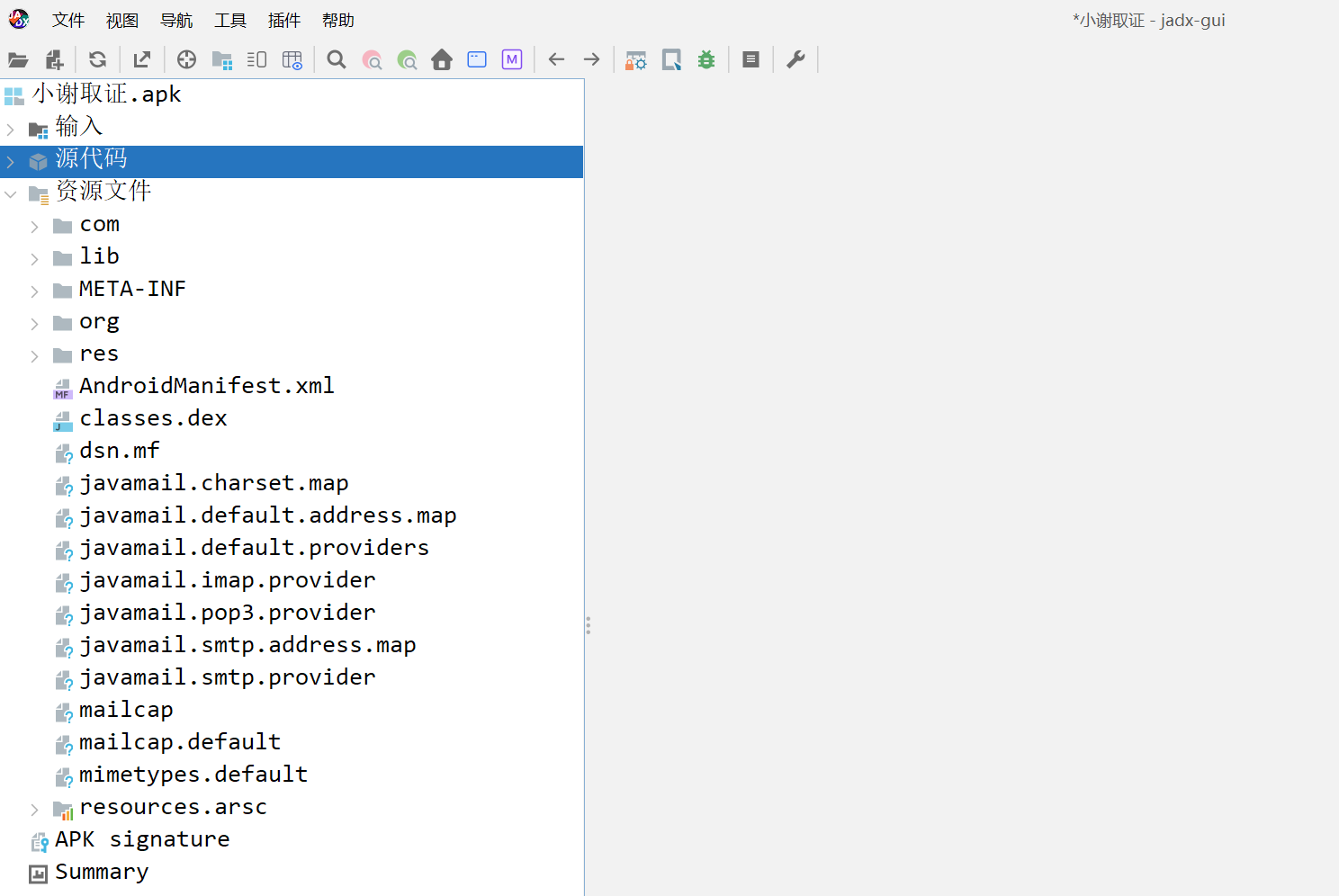Image resolution: width=1339 pixels, height=896 pixels.
Task: Select javamail.smtp.provider file
Action: [228, 677]
